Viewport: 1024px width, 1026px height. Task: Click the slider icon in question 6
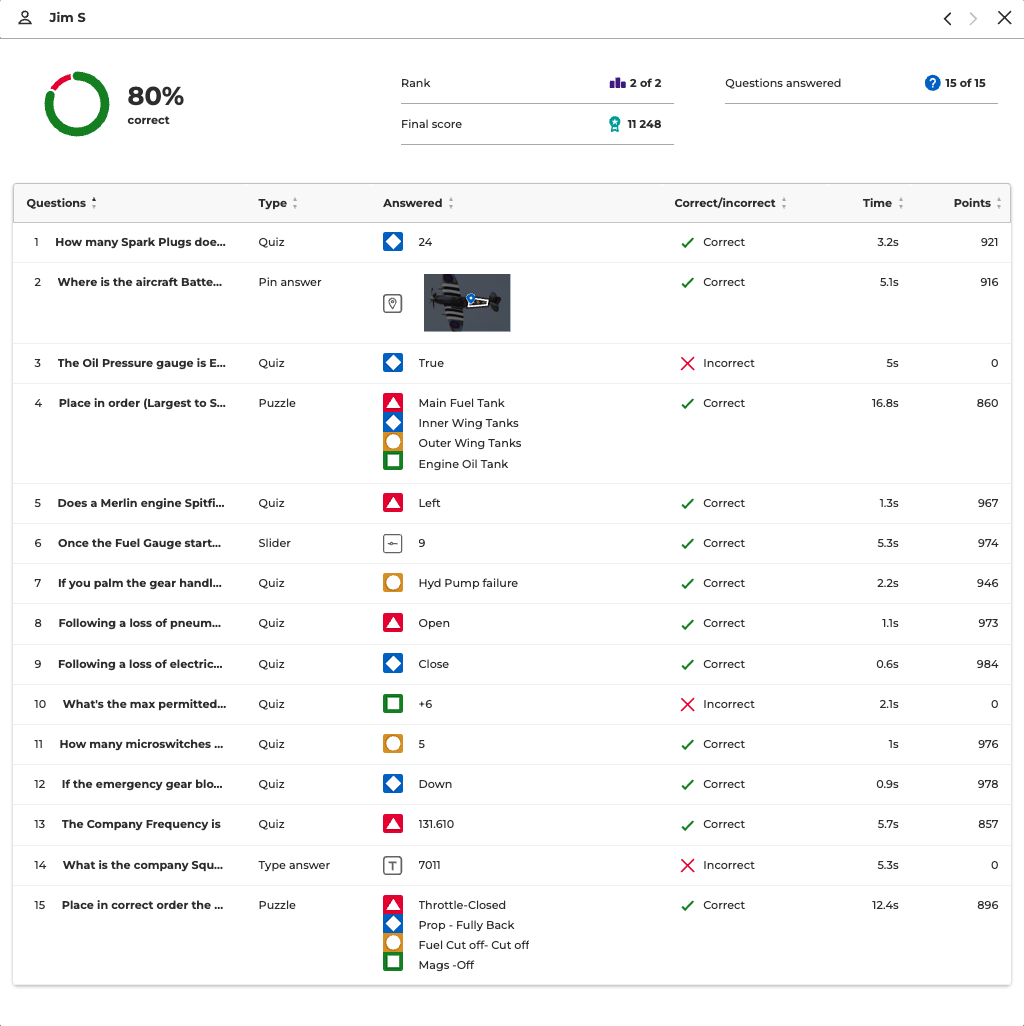coord(393,543)
